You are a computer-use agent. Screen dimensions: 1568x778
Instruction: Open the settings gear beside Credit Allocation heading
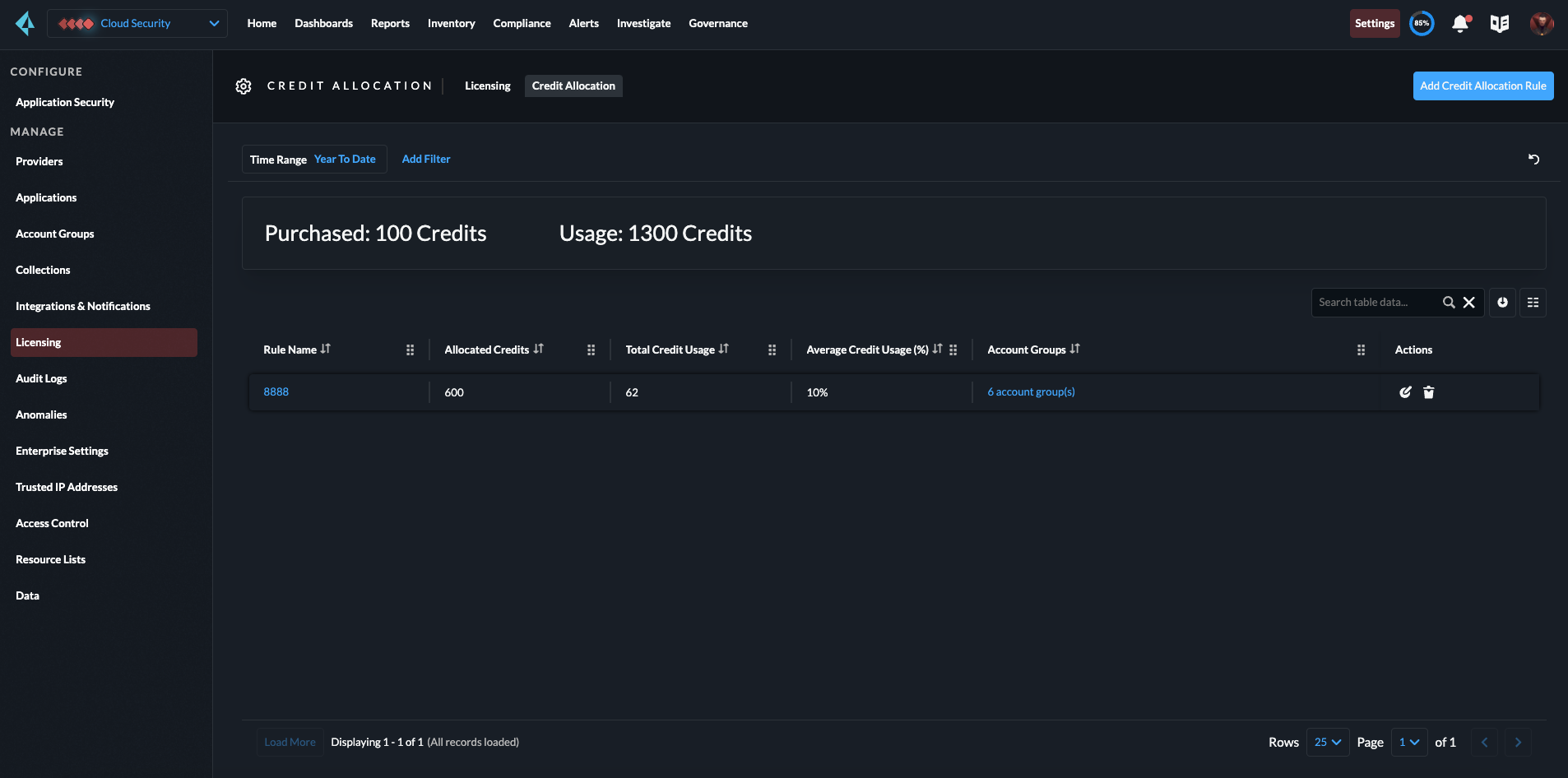(x=244, y=86)
